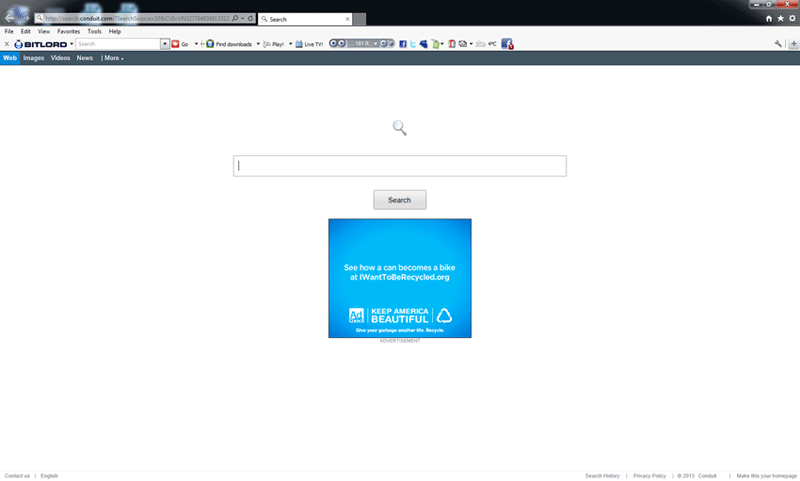800x481 pixels.
Task: Open the browser Home icon
Action: (768, 19)
